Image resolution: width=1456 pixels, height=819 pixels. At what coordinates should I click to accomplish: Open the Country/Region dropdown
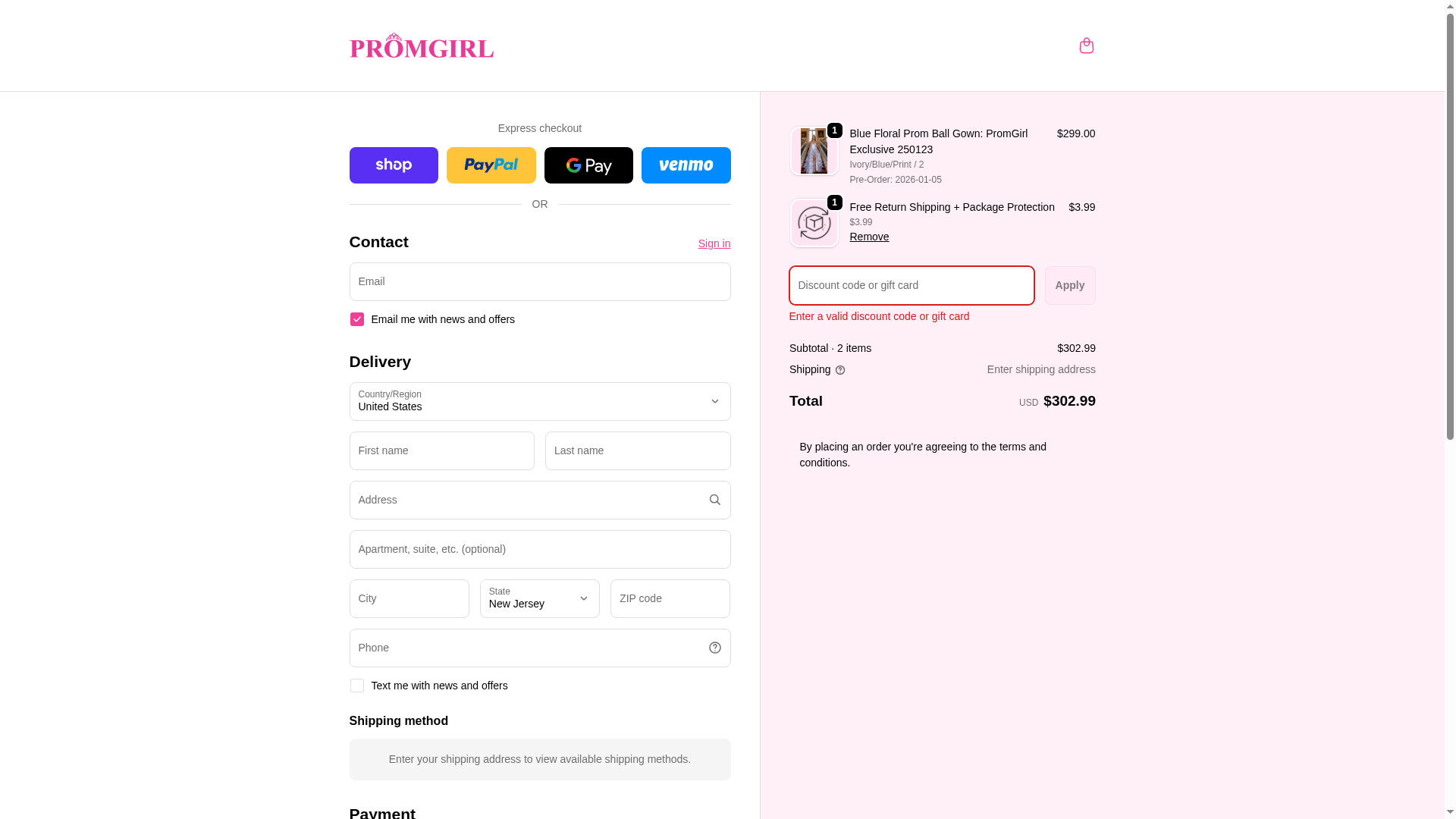click(x=540, y=402)
